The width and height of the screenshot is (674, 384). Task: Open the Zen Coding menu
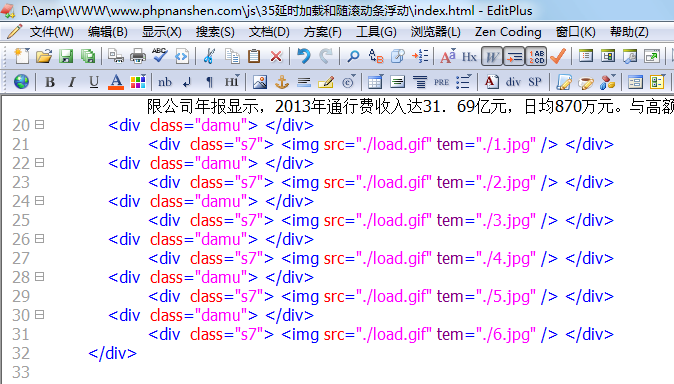[508, 32]
